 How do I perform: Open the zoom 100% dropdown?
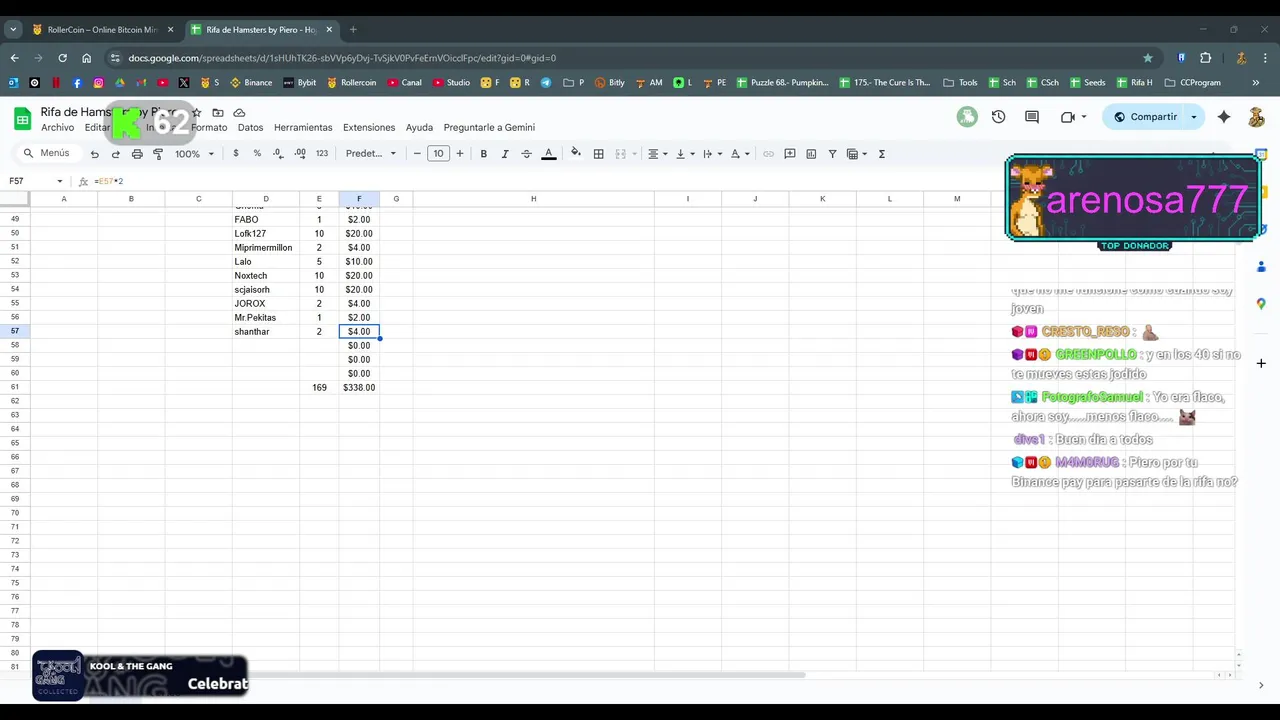point(195,154)
